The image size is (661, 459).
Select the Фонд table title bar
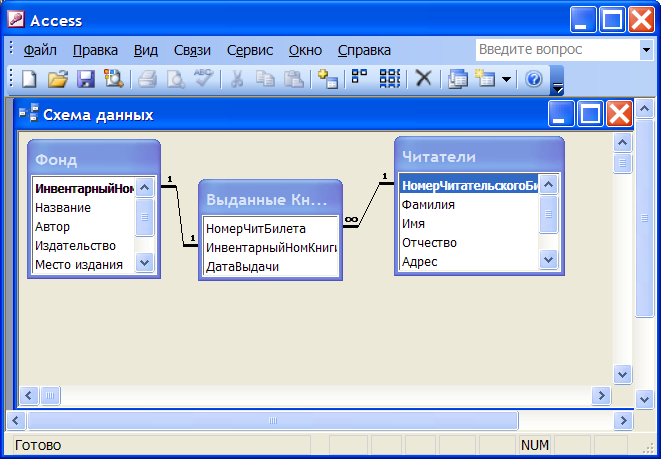pyautogui.click(x=94, y=156)
